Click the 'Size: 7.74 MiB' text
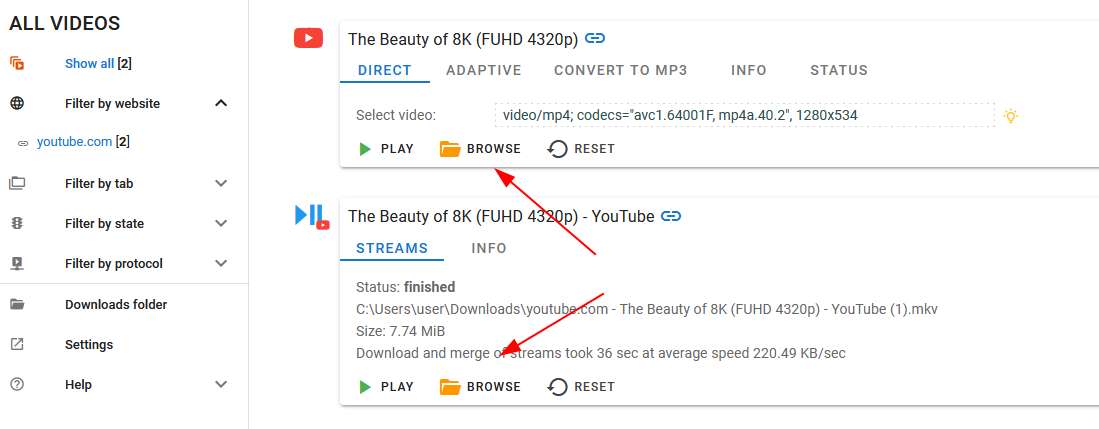 [x=400, y=331]
